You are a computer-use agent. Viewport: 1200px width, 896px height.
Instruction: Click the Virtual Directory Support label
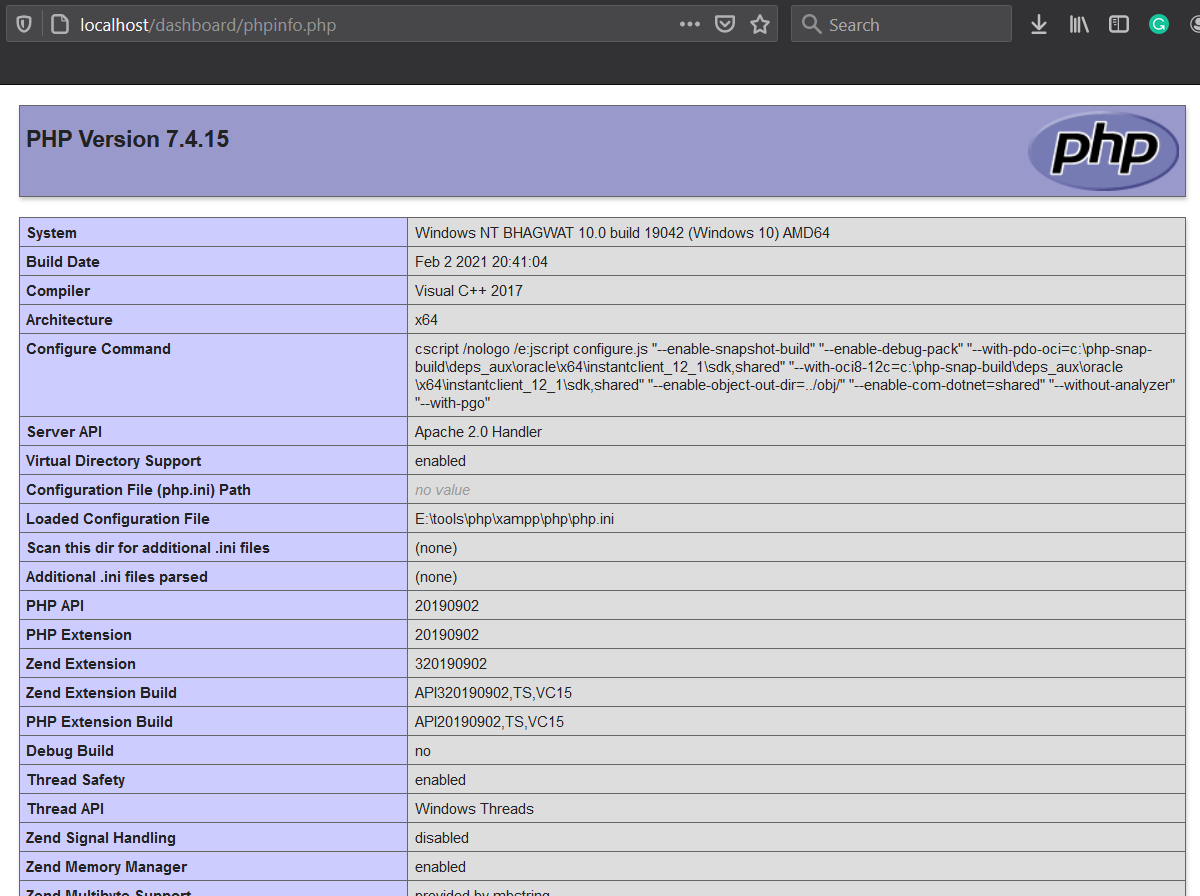tap(114, 461)
